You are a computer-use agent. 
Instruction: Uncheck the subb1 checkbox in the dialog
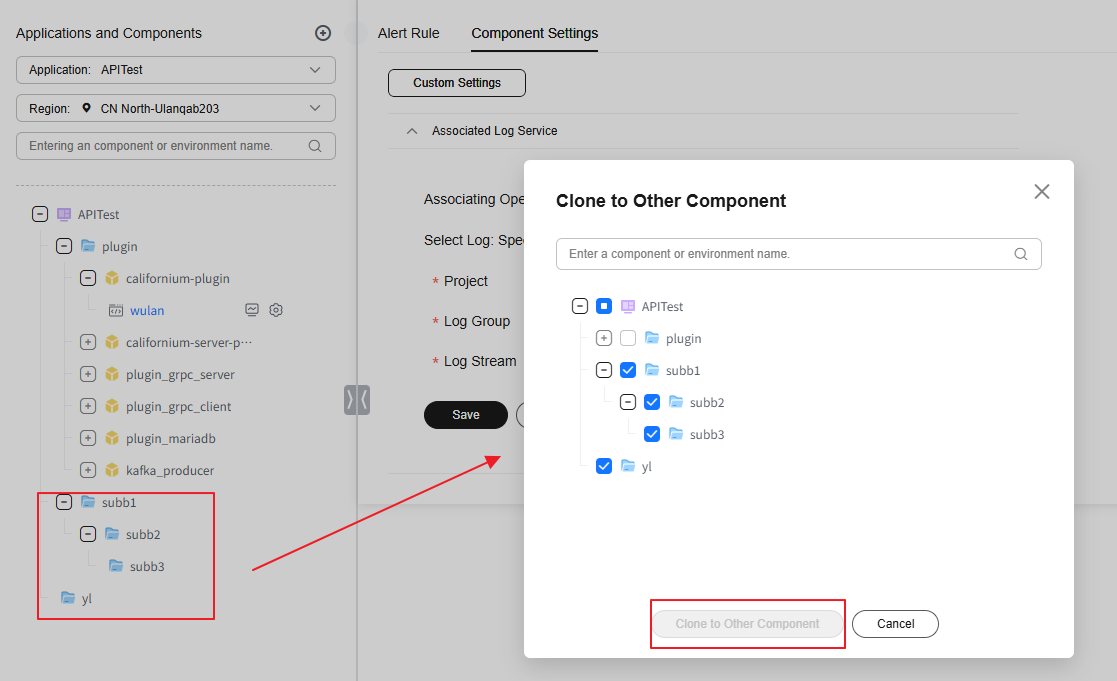[628, 370]
